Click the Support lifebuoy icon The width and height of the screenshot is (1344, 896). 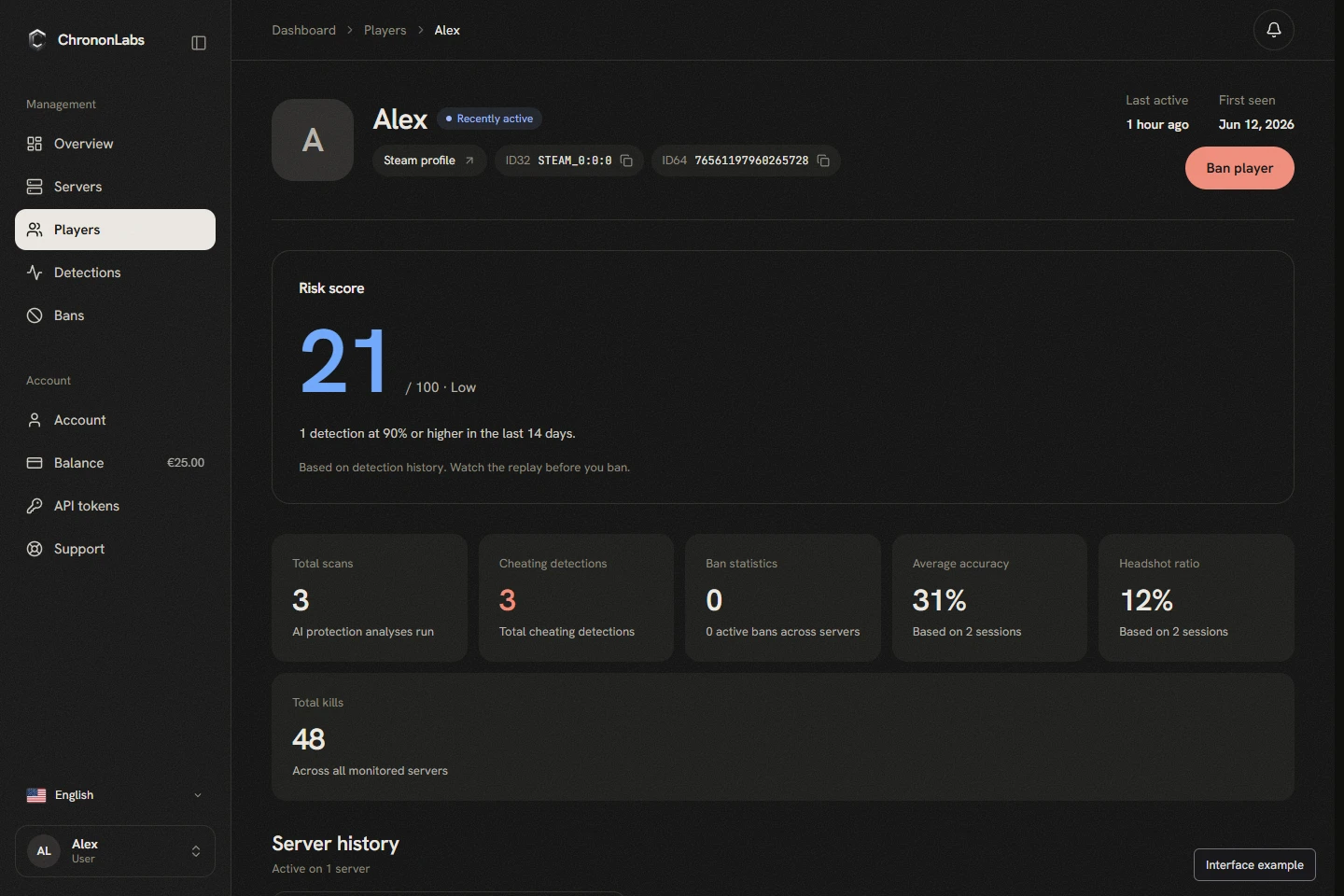click(x=35, y=549)
